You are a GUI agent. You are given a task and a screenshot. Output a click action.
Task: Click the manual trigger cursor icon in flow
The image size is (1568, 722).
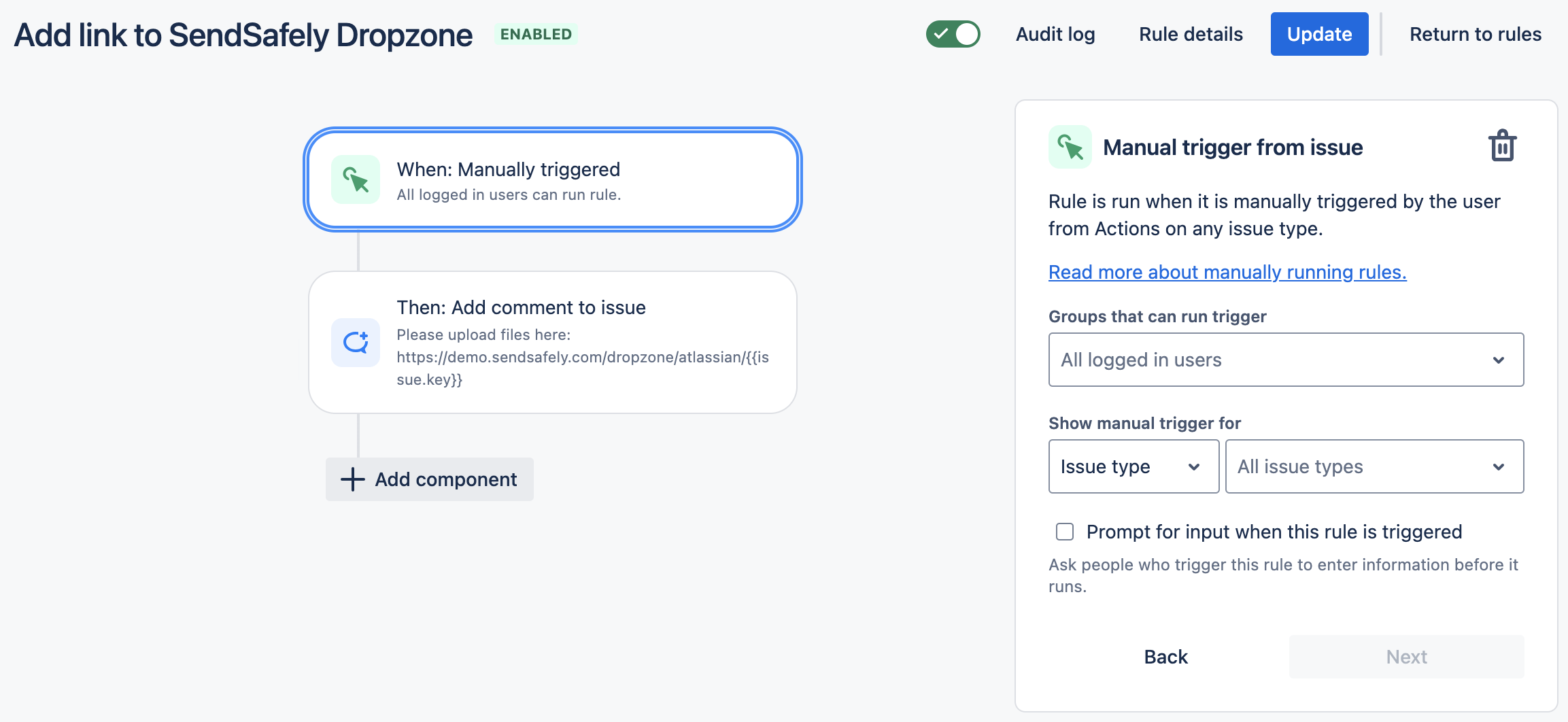pyautogui.click(x=356, y=180)
